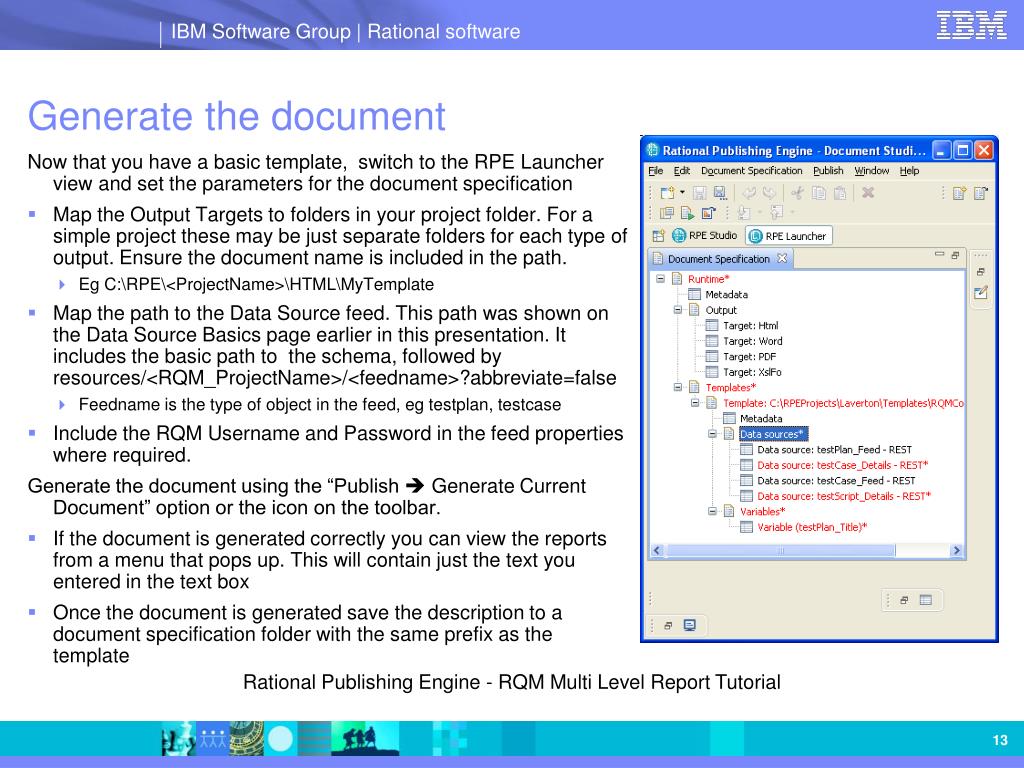
Task: Click the Delete X toolbar icon
Action: [x=868, y=193]
